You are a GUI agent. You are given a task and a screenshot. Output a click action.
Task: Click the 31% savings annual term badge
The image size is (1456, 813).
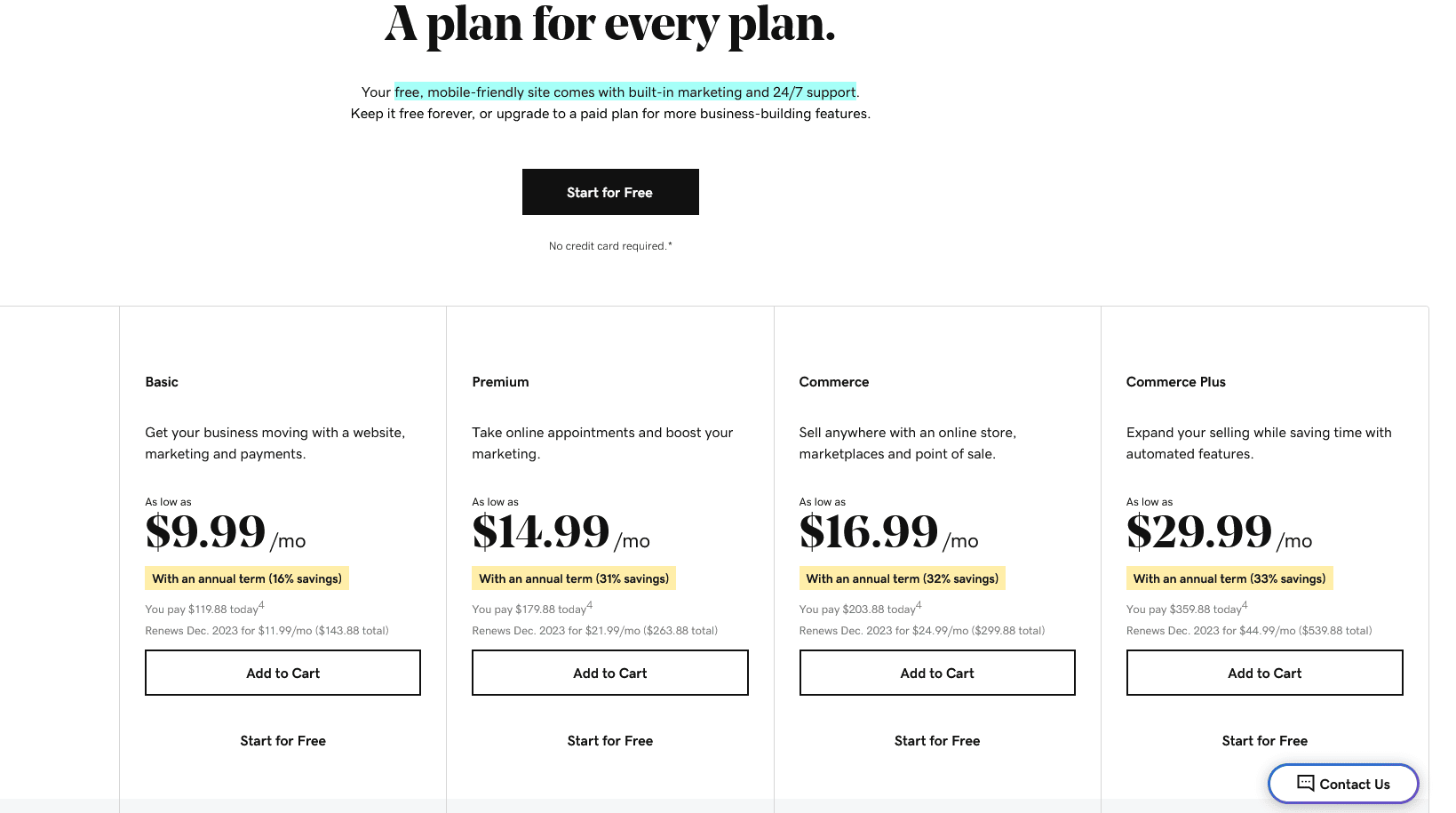click(x=574, y=578)
